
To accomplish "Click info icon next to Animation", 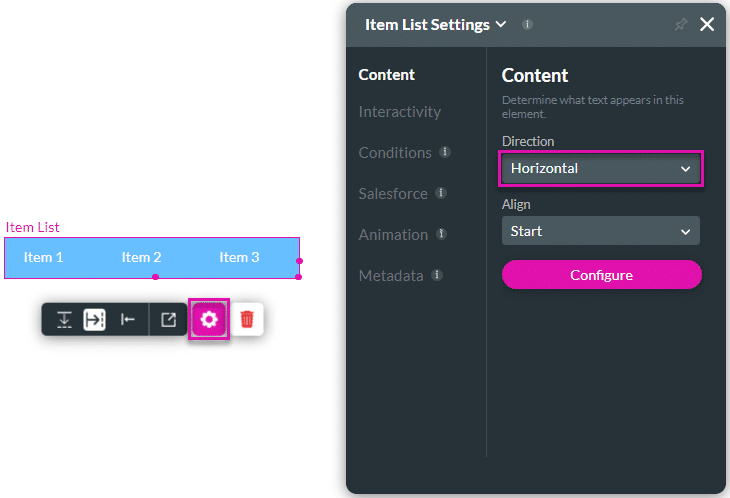I will point(441,234).
